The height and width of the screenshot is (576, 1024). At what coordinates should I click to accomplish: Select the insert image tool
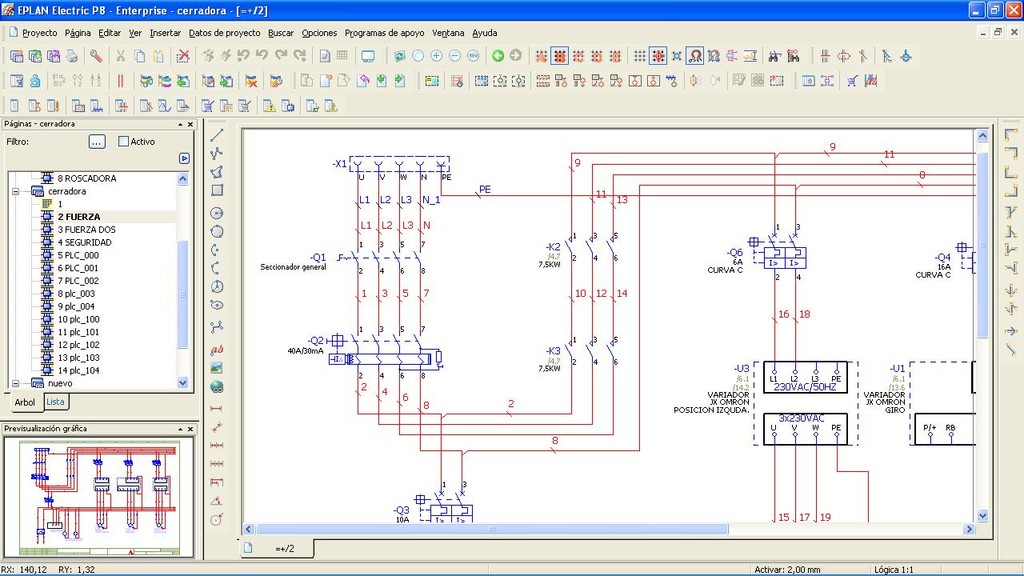click(217, 368)
